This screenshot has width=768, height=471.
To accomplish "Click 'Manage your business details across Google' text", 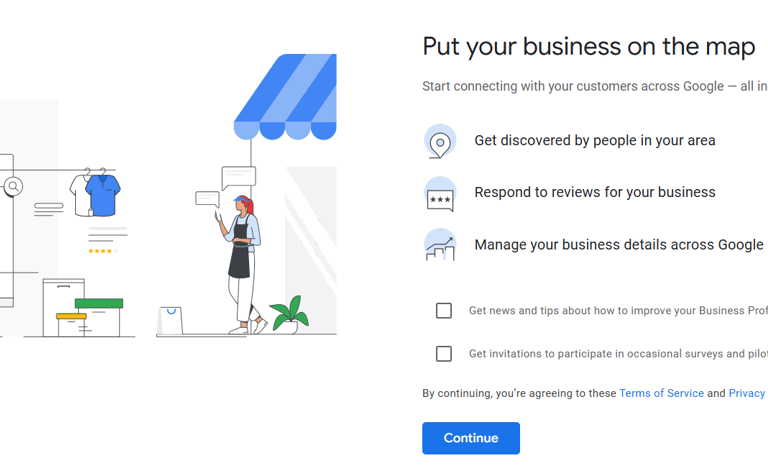I will click(619, 244).
